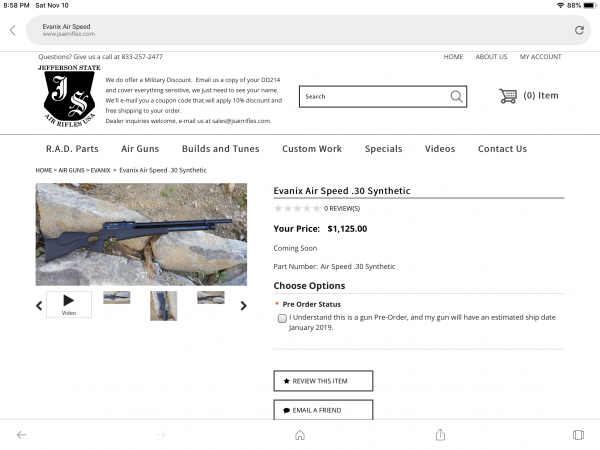Select the last rifle thumbnail before right arrow
Image resolution: width=600 pixels, height=450 pixels.
click(x=211, y=297)
